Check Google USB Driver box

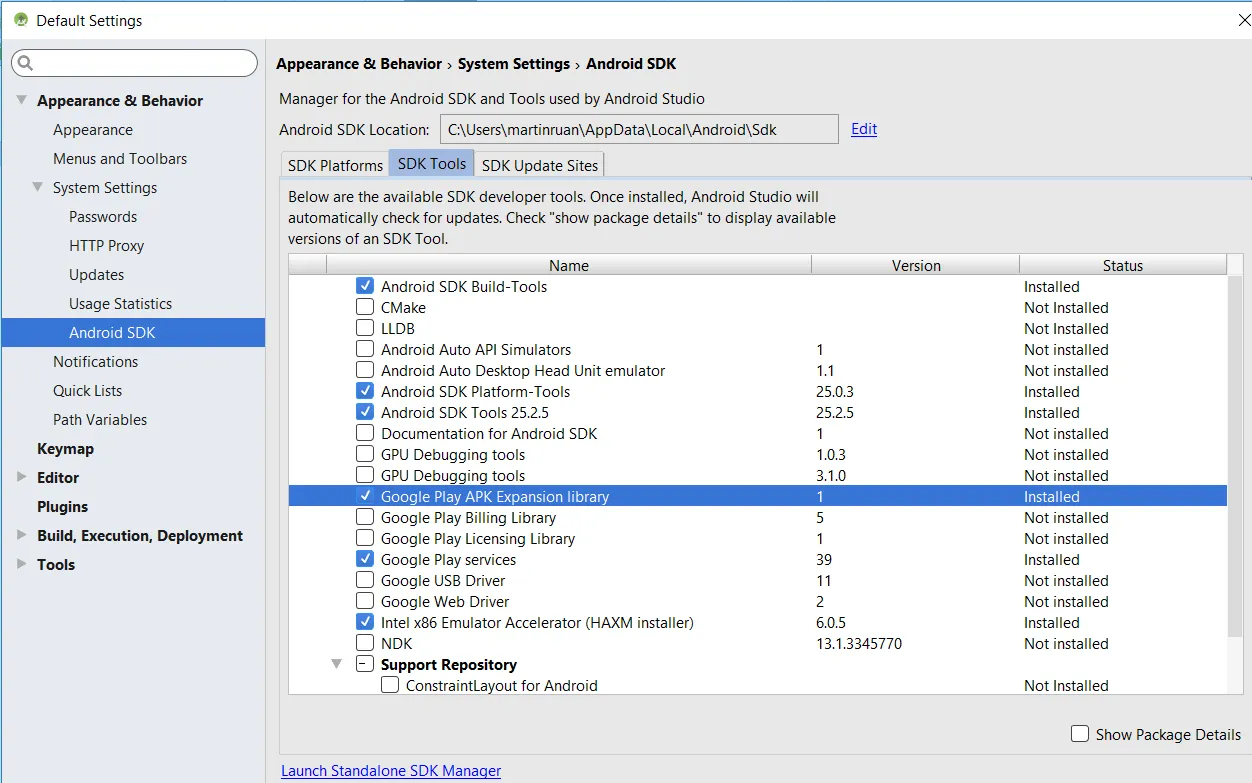(365, 581)
